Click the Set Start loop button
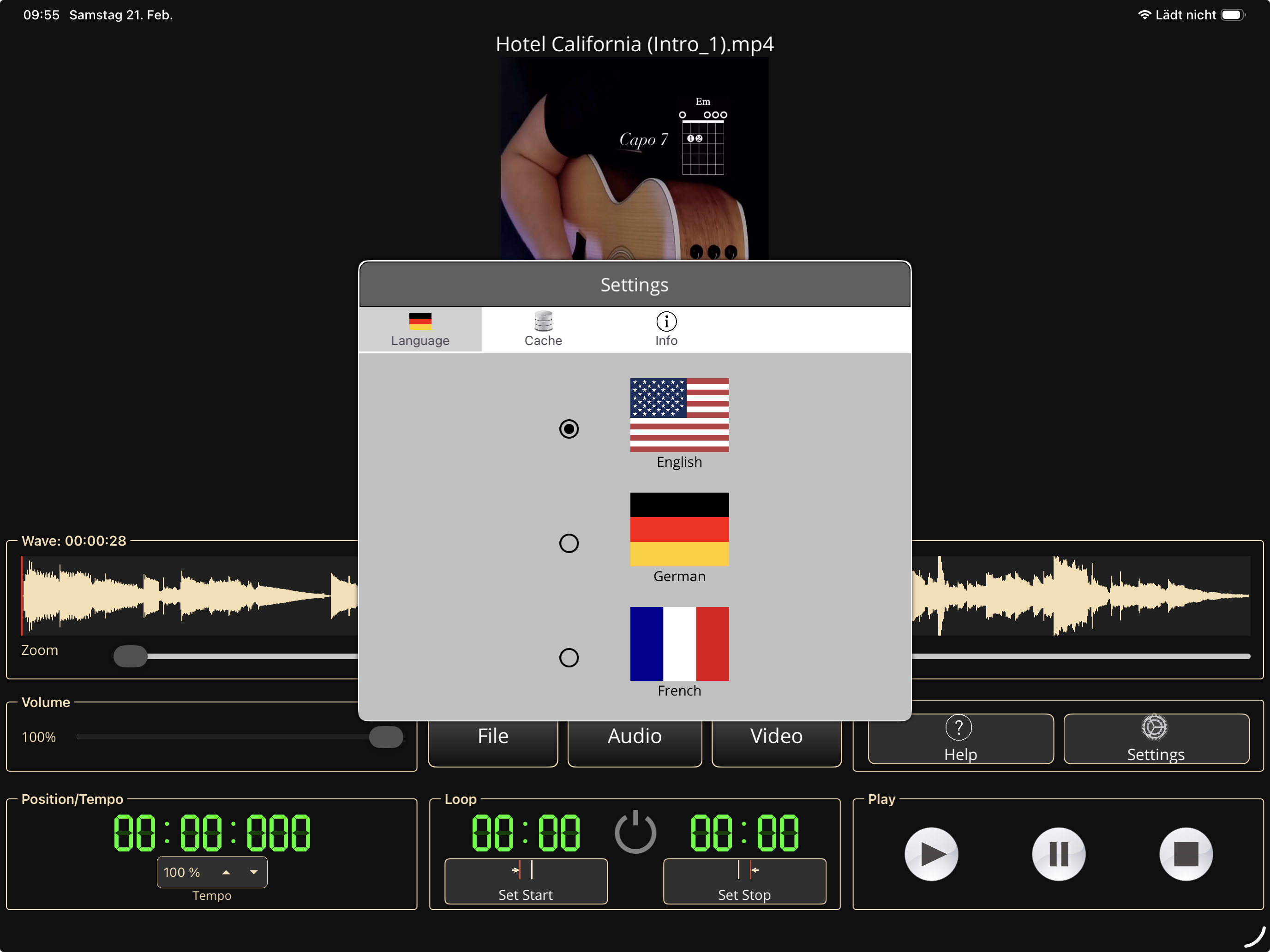This screenshot has height=952, width=1270. (x=525, y=881)
